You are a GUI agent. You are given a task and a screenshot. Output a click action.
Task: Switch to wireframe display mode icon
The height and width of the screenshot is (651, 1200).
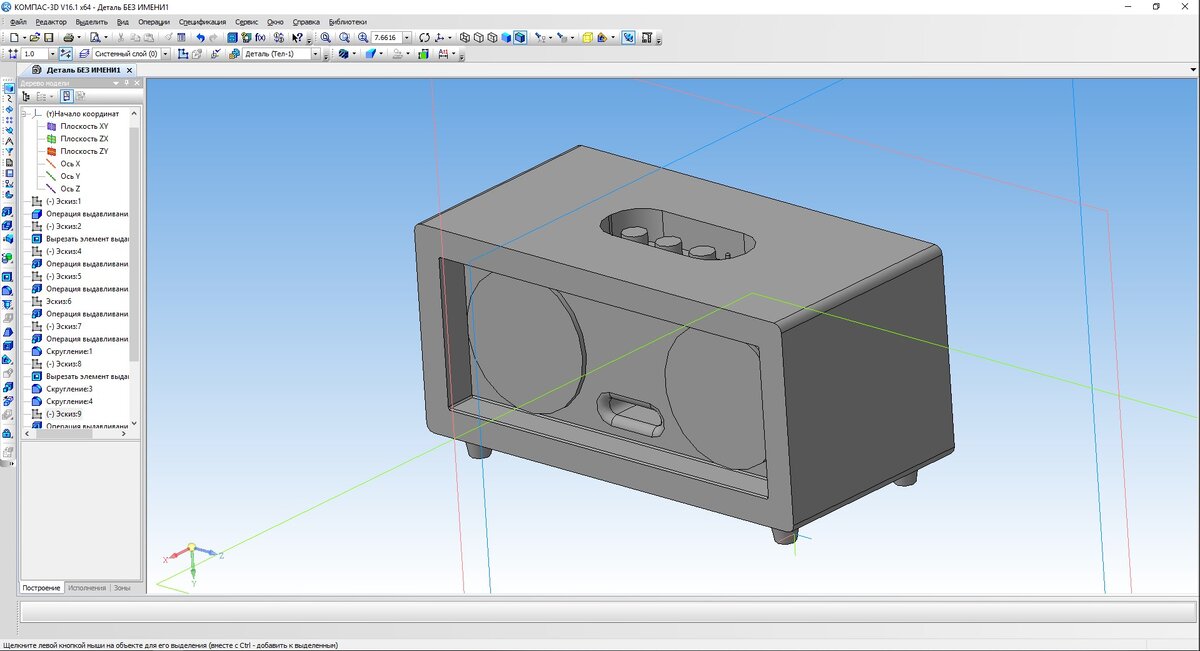464,37
